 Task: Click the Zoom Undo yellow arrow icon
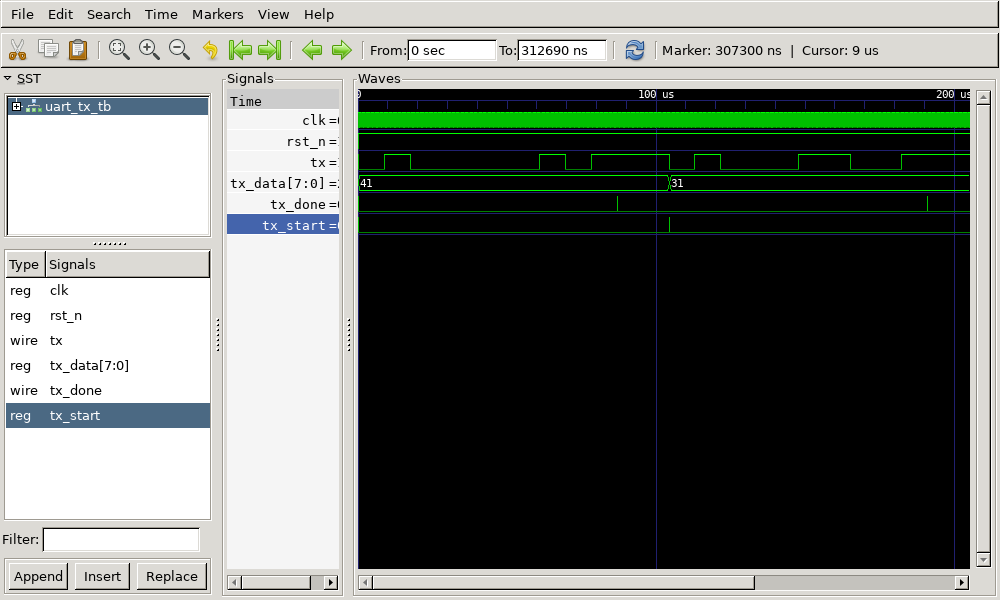[x=210, y=50]
